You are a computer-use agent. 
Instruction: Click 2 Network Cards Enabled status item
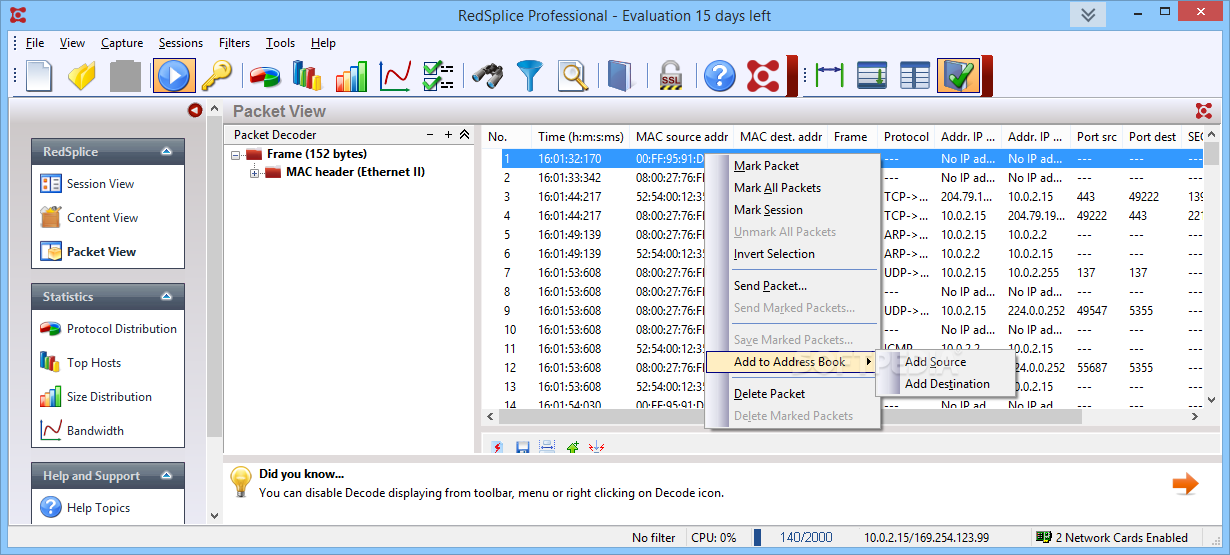click(1112, 538)
